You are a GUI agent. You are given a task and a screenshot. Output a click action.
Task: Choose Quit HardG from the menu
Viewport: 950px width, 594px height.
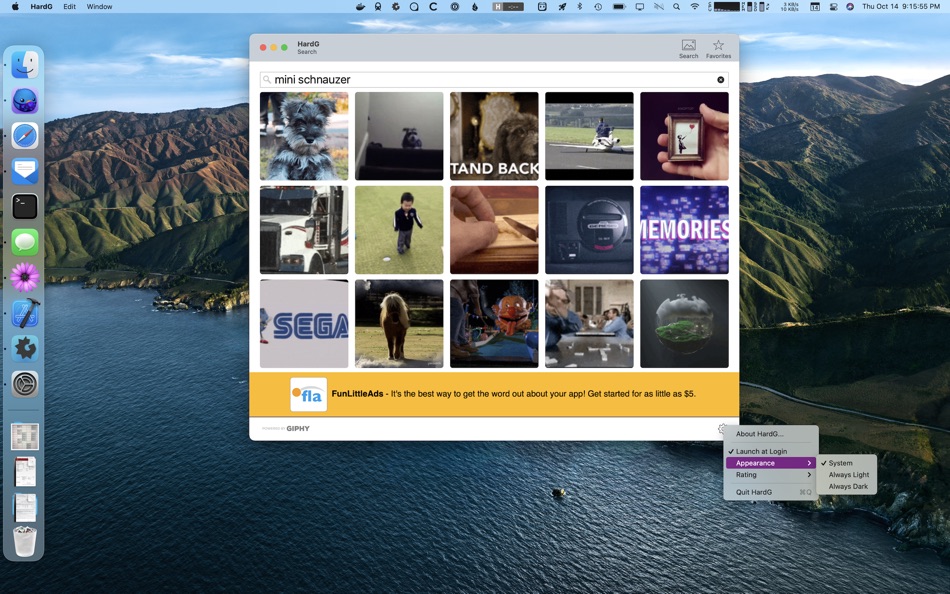pos(771,492)
